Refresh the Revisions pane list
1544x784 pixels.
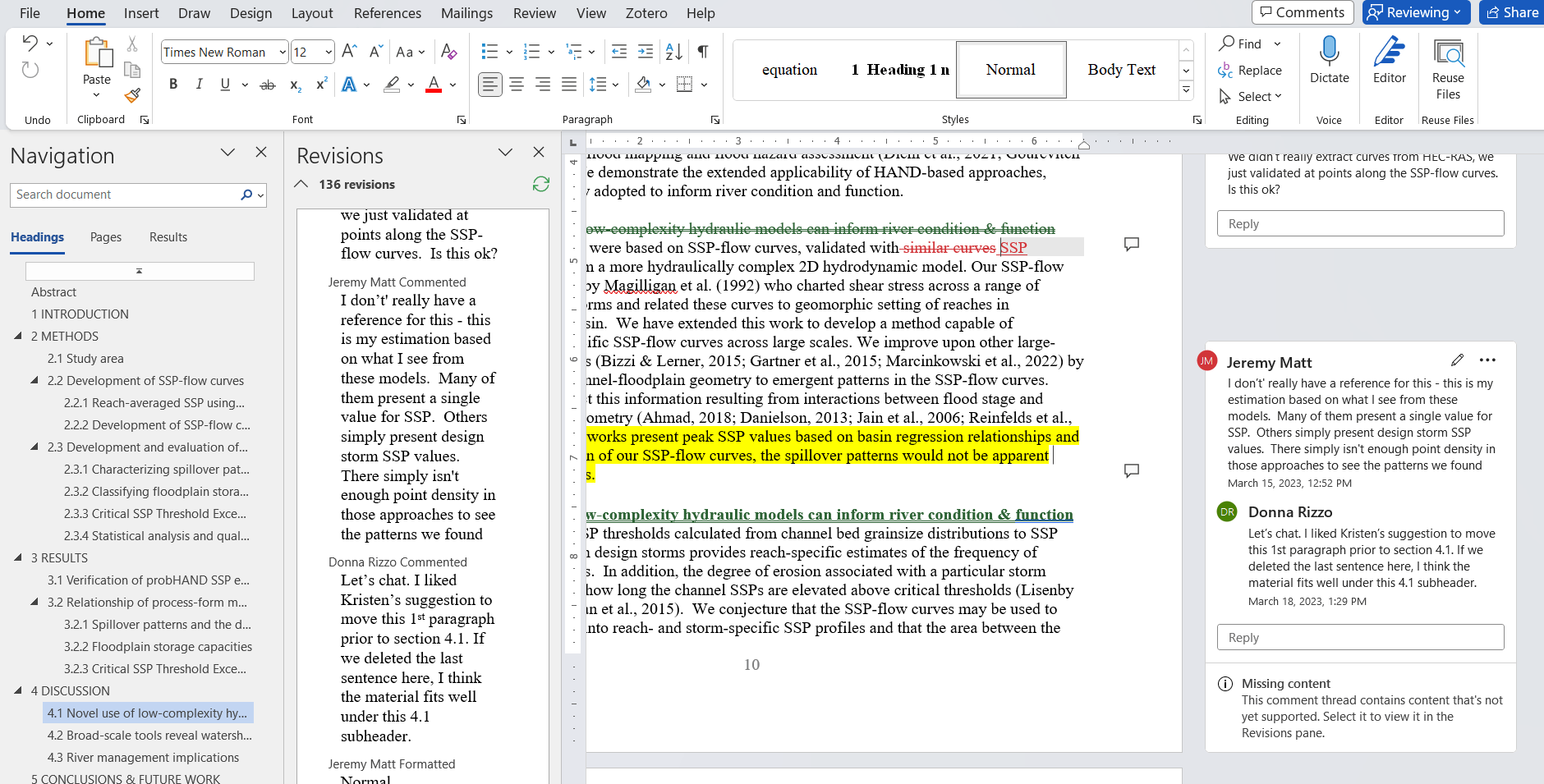point(540,184)
